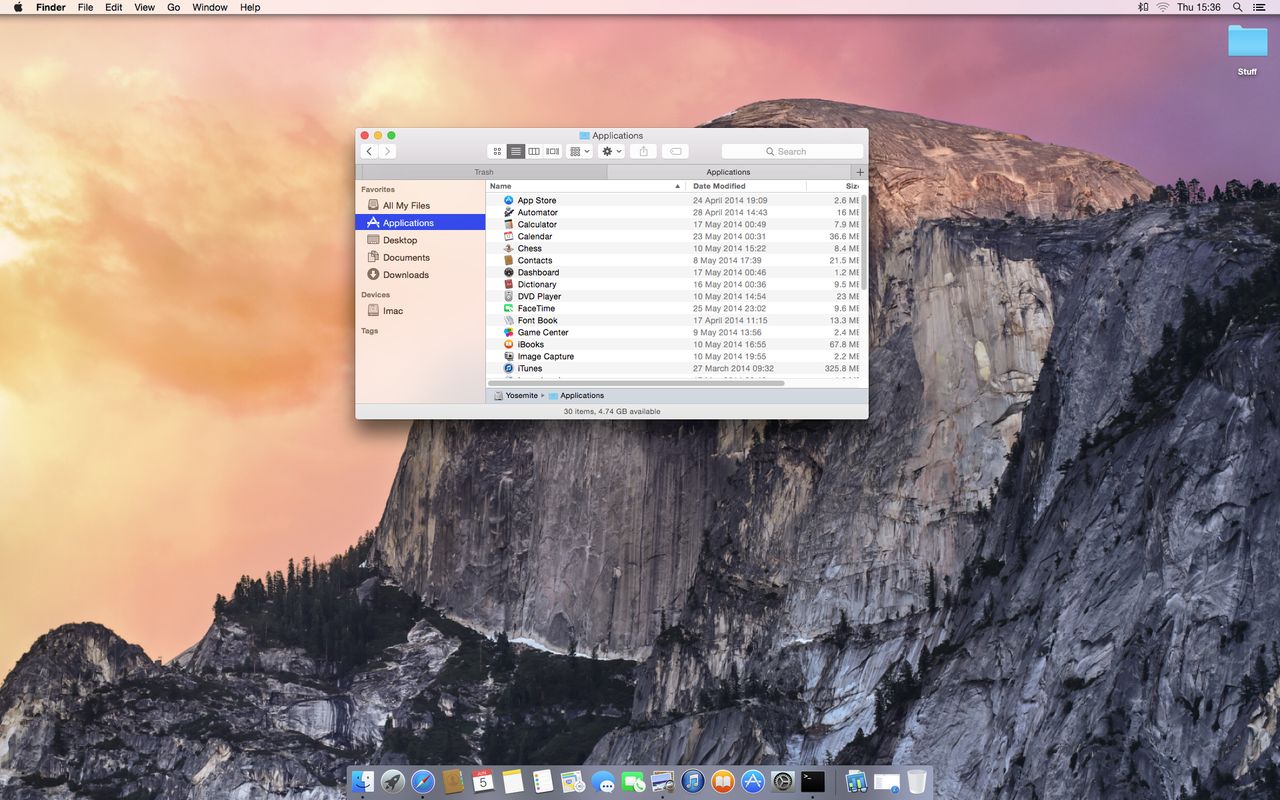Select the Image Capture row
The width and height of the screenshot is (1280, 800).
[673, 356]
